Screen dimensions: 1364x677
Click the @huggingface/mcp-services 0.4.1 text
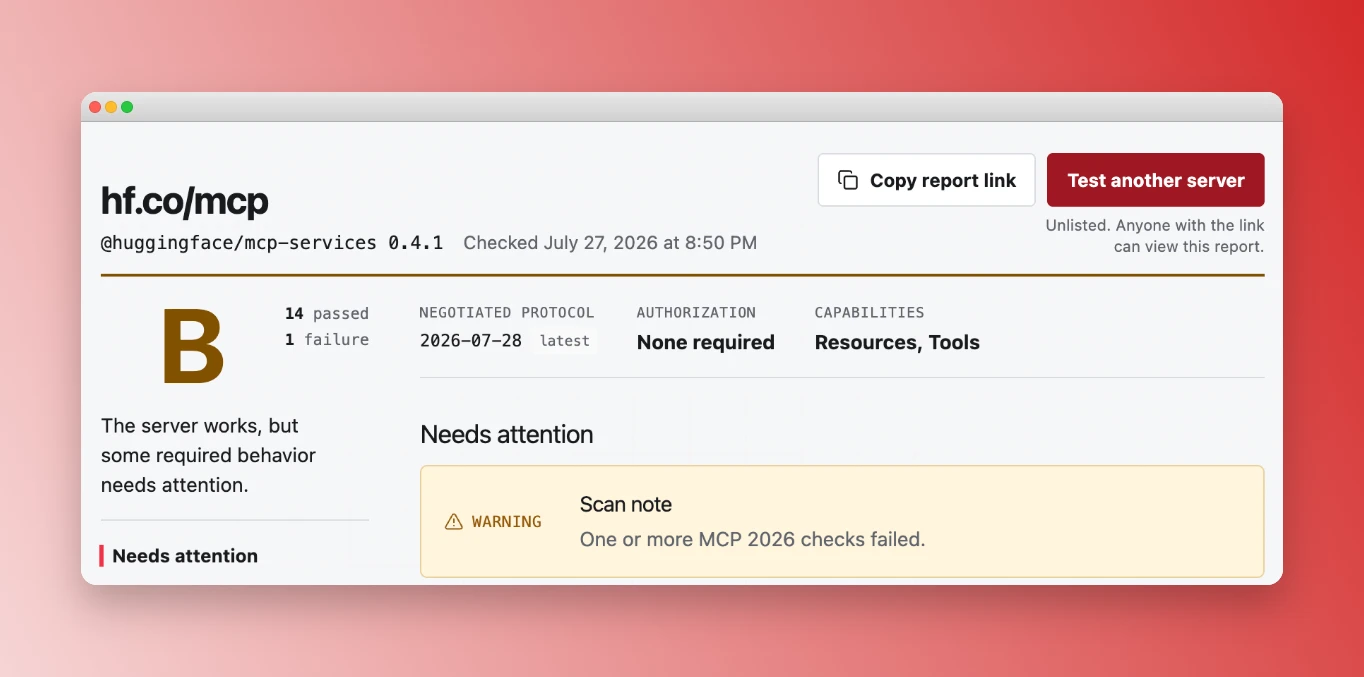click(272, 243)
